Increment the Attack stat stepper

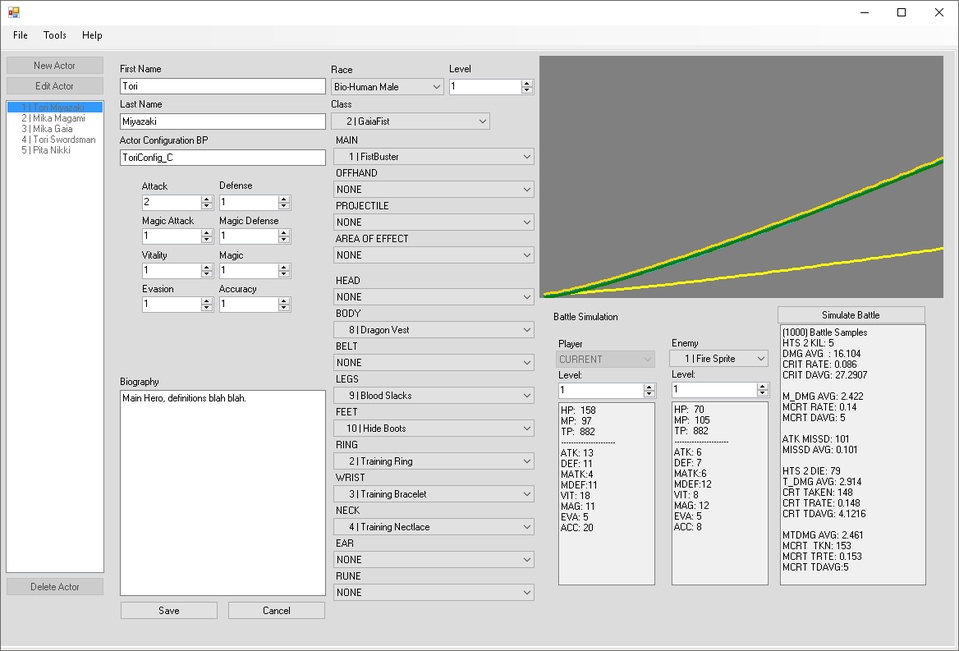(x=204, y=198)
